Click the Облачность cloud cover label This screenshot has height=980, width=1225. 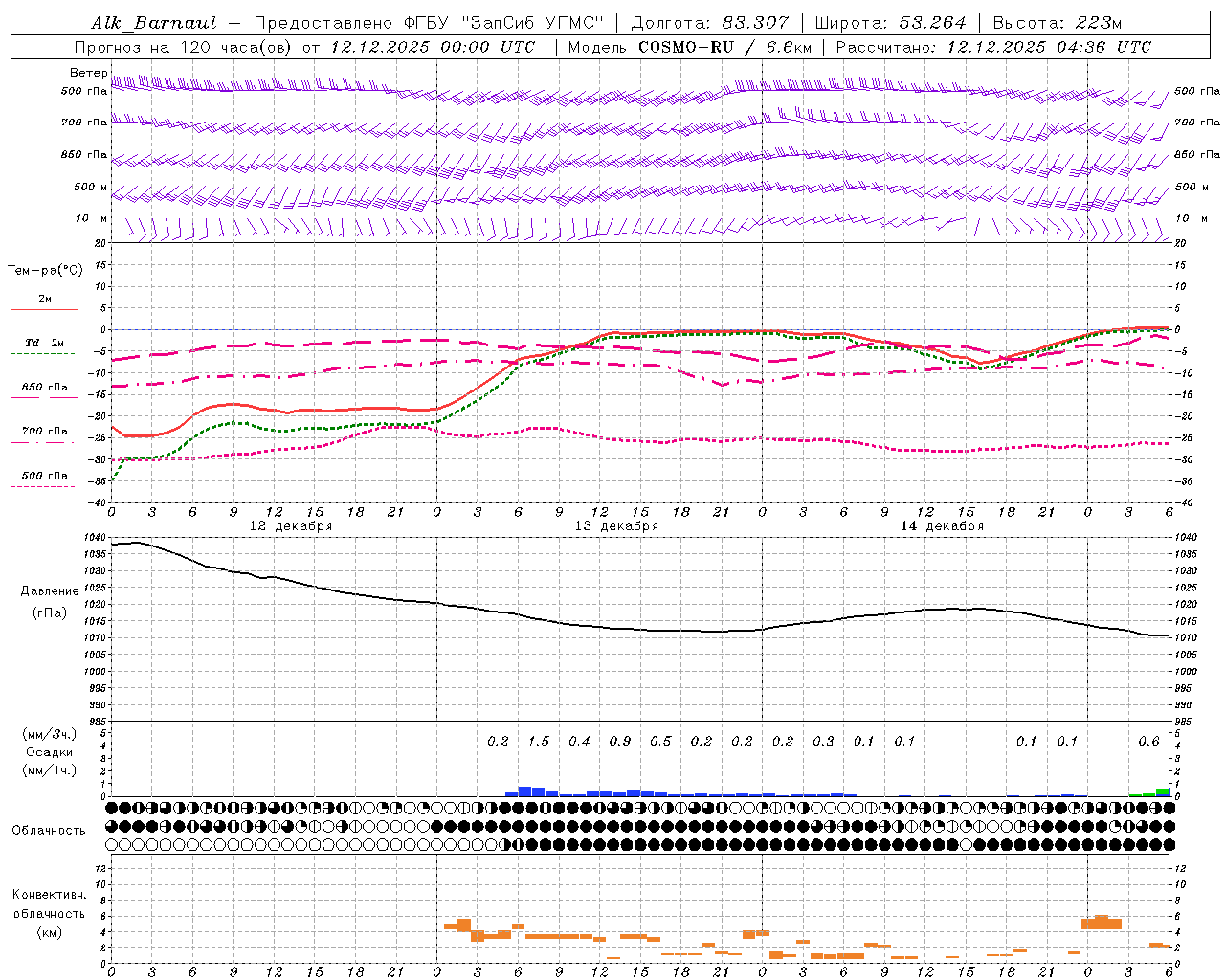coord(49,830)
